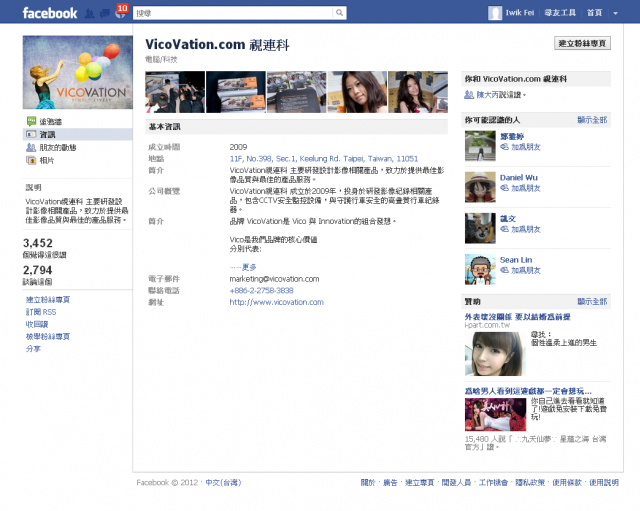The width and height of the screenshot is (640, 511).
Task: Open http://www.vicovation.com website link
Action: (x=276, y=302)
